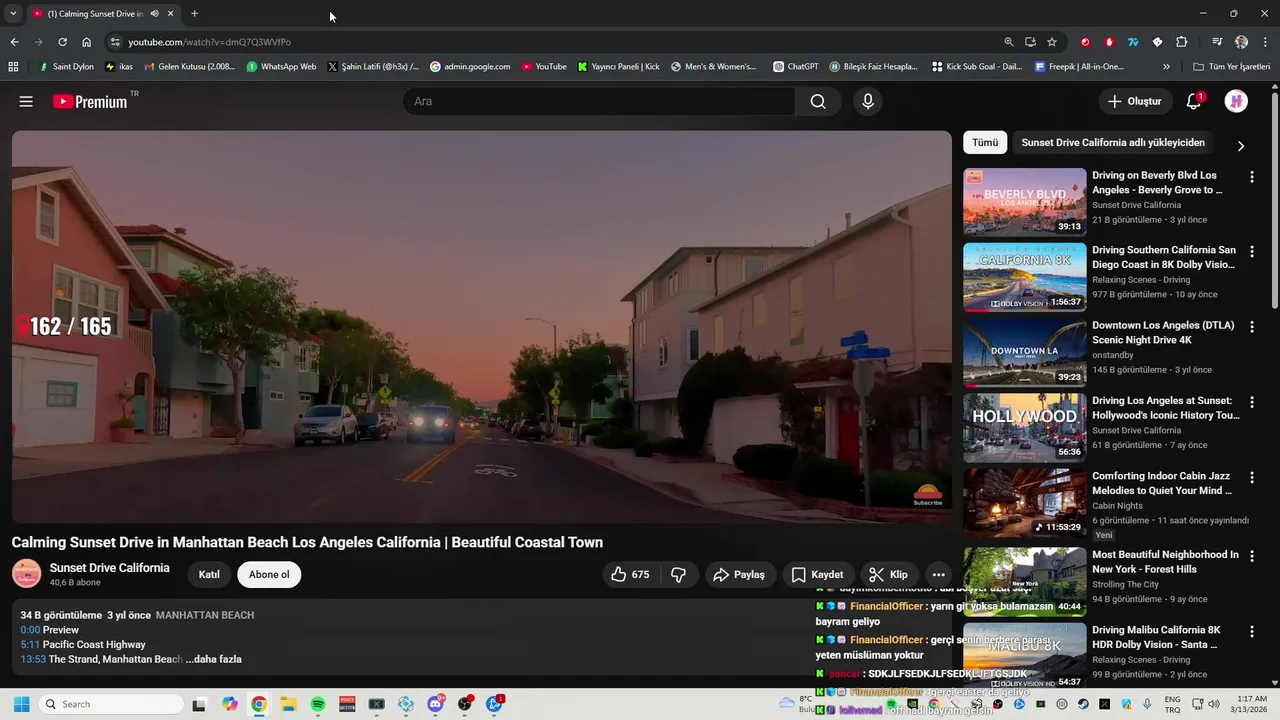The image size is (1280, 720).
Task: Open Tüm Yer İşaretleri bookmarks folder
Action: pyautogui.click(x=1231, y=67)
